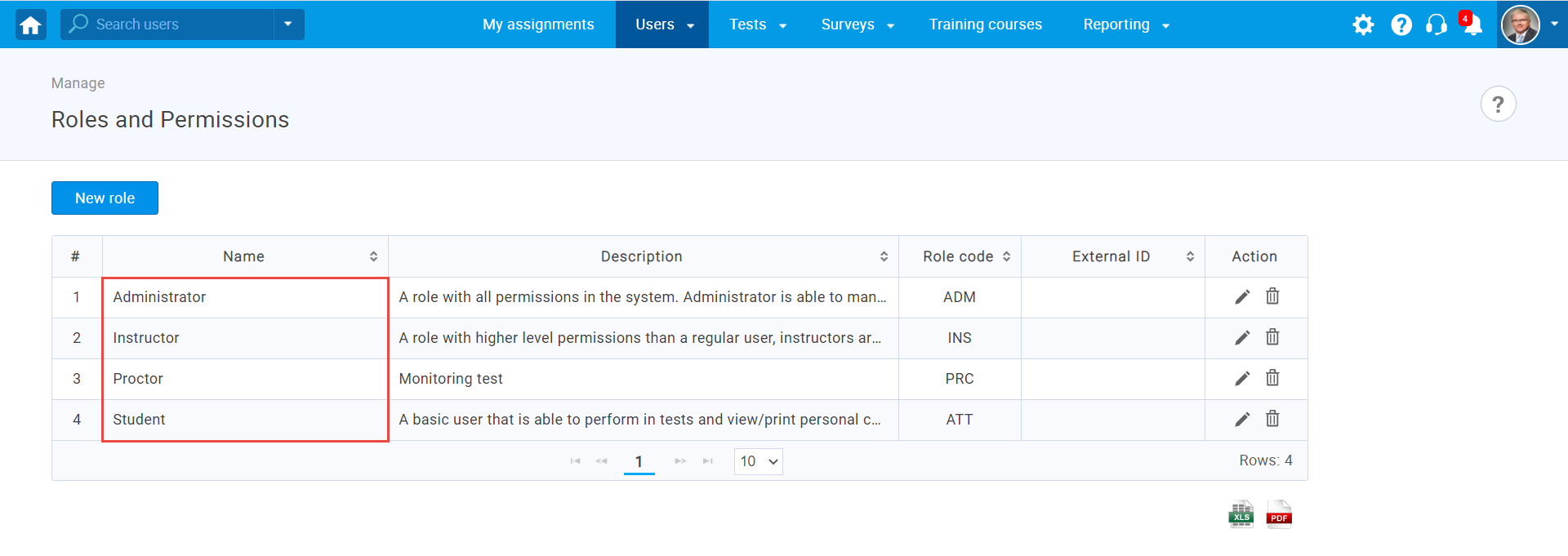Delete the Student role

[1272, 419]
